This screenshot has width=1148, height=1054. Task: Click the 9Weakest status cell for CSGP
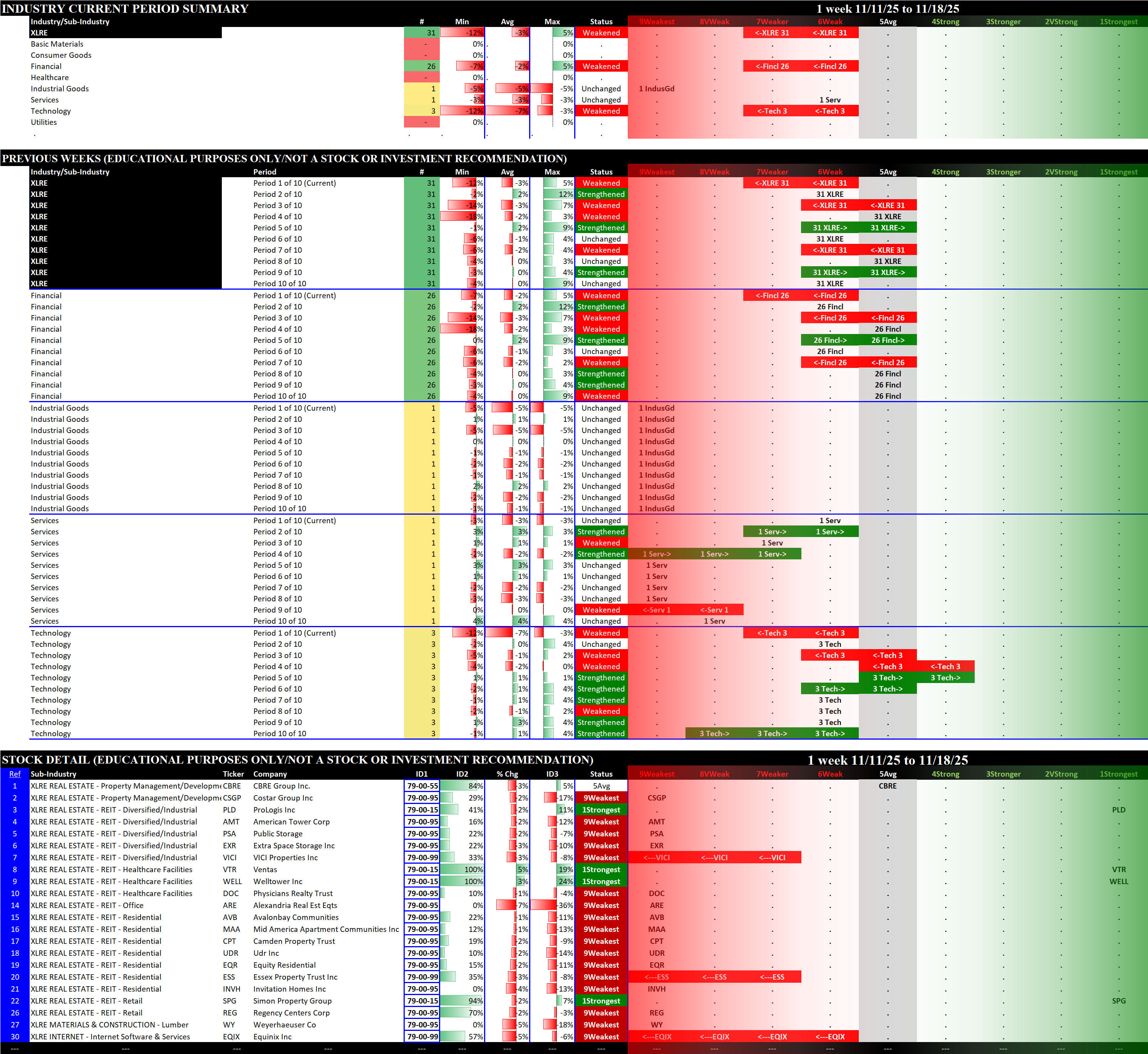coord(601,798)
